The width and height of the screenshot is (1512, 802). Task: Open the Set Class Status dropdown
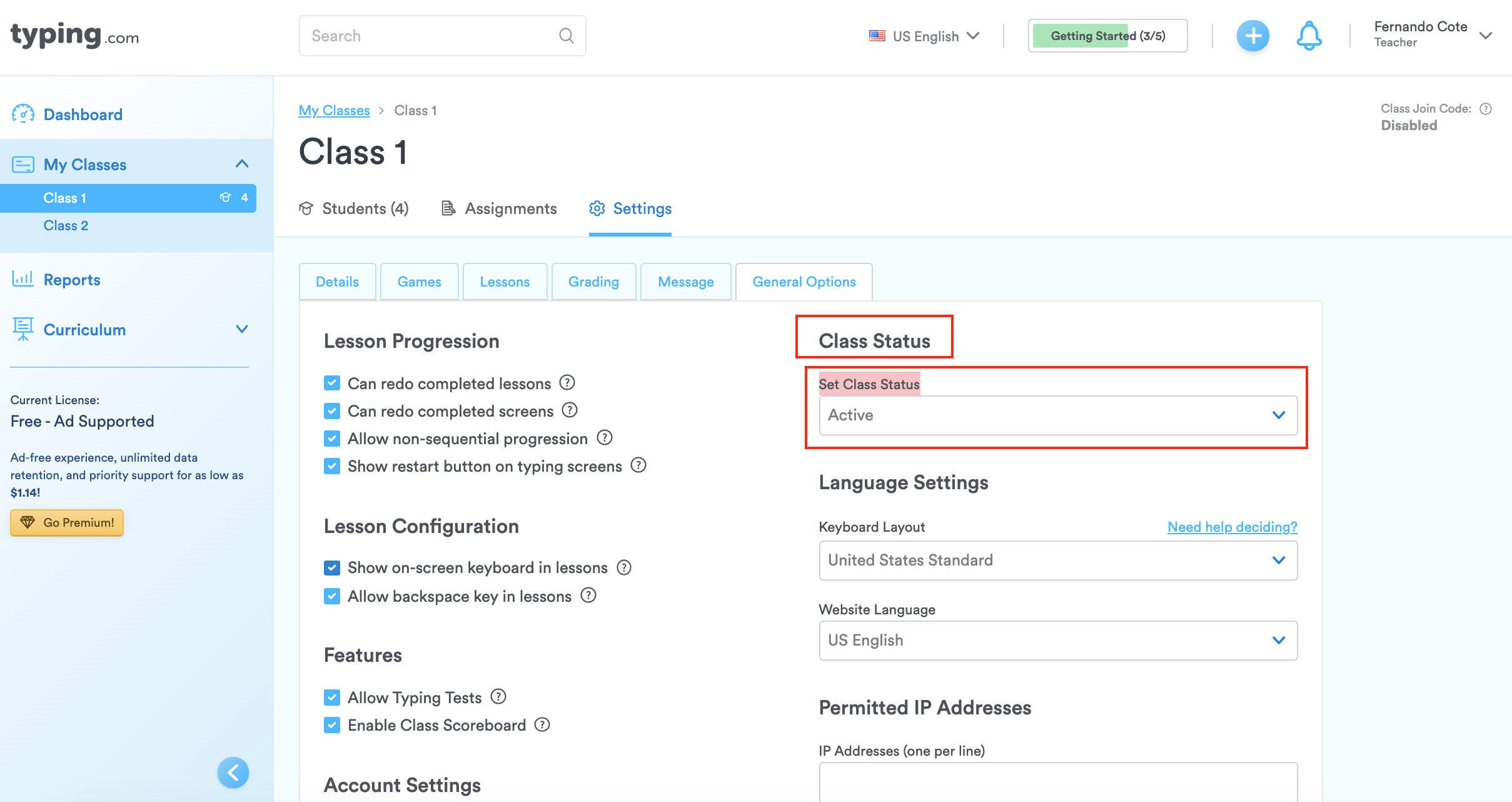pos(1057,415)
